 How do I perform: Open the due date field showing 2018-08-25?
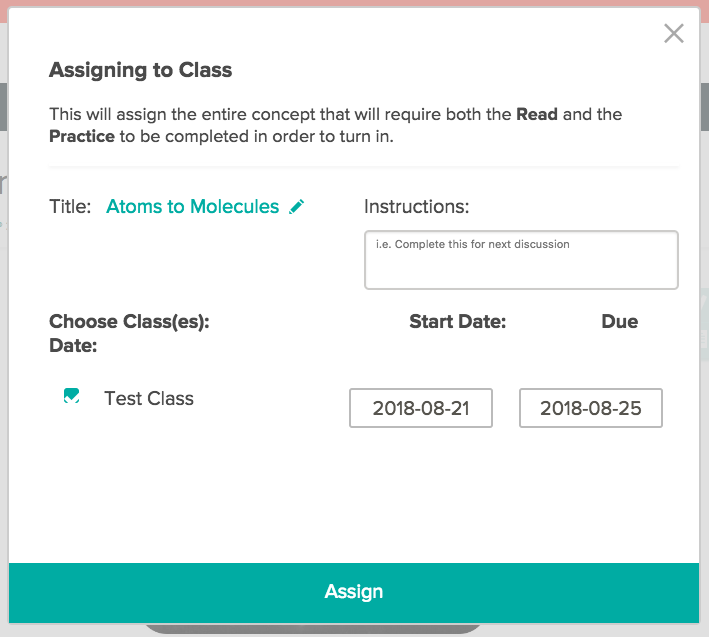click(591, 408)
